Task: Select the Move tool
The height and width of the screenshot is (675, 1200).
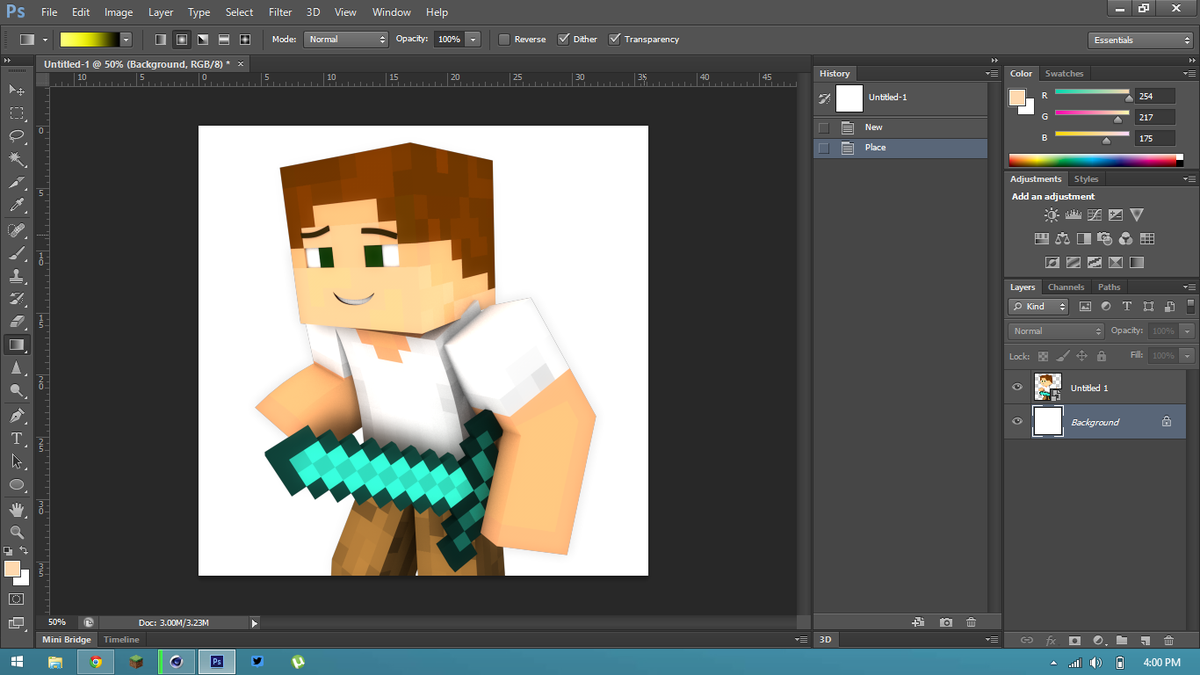Action: pos(16,90)
